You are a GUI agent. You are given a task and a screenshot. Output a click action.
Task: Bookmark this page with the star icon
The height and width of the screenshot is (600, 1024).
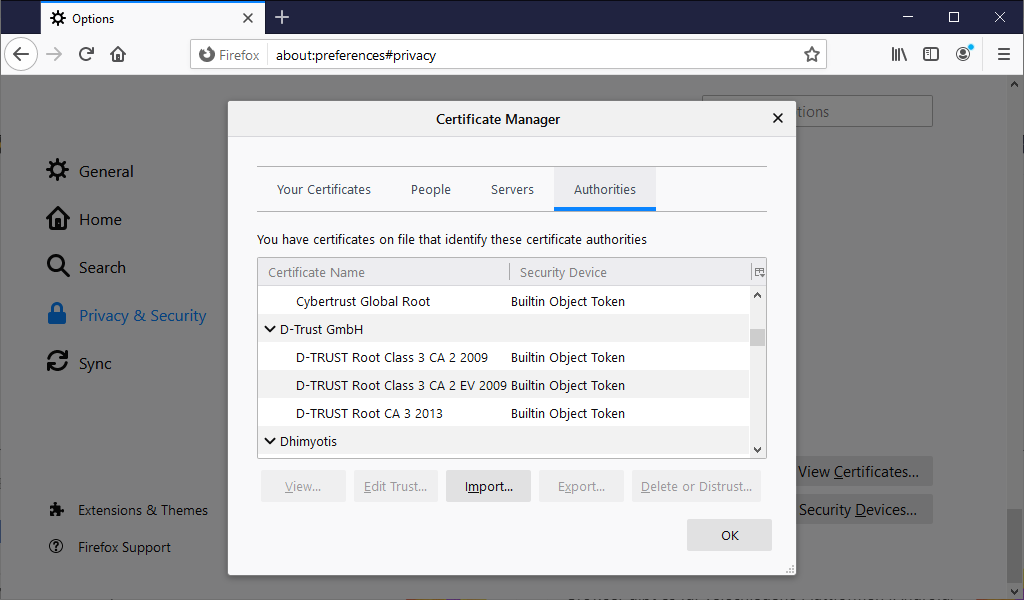tap(811, 55)
